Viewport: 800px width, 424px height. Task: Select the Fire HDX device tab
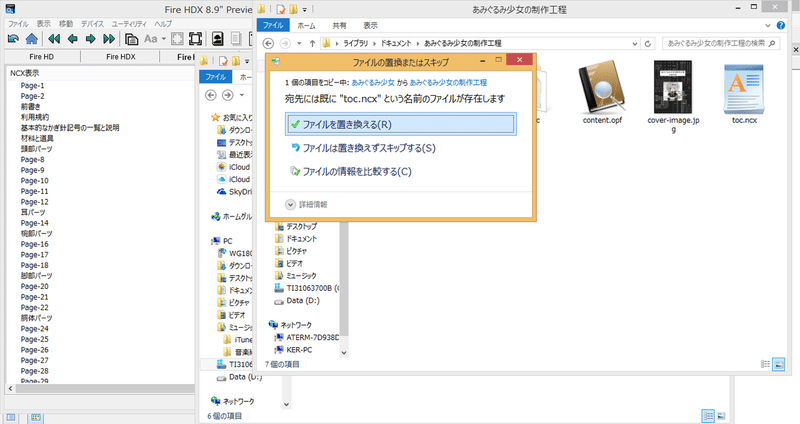(x=121, y=57)
